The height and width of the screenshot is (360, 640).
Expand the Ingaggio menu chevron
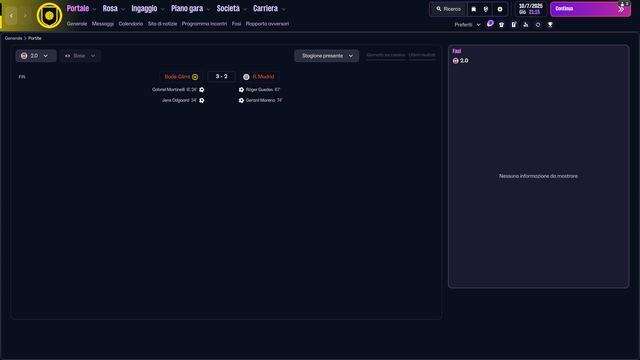pos(162,9)
